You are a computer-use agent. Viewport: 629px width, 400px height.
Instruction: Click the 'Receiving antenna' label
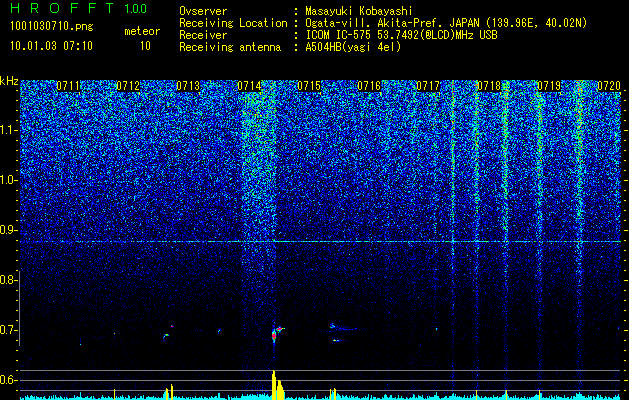[x=230, y=47]
